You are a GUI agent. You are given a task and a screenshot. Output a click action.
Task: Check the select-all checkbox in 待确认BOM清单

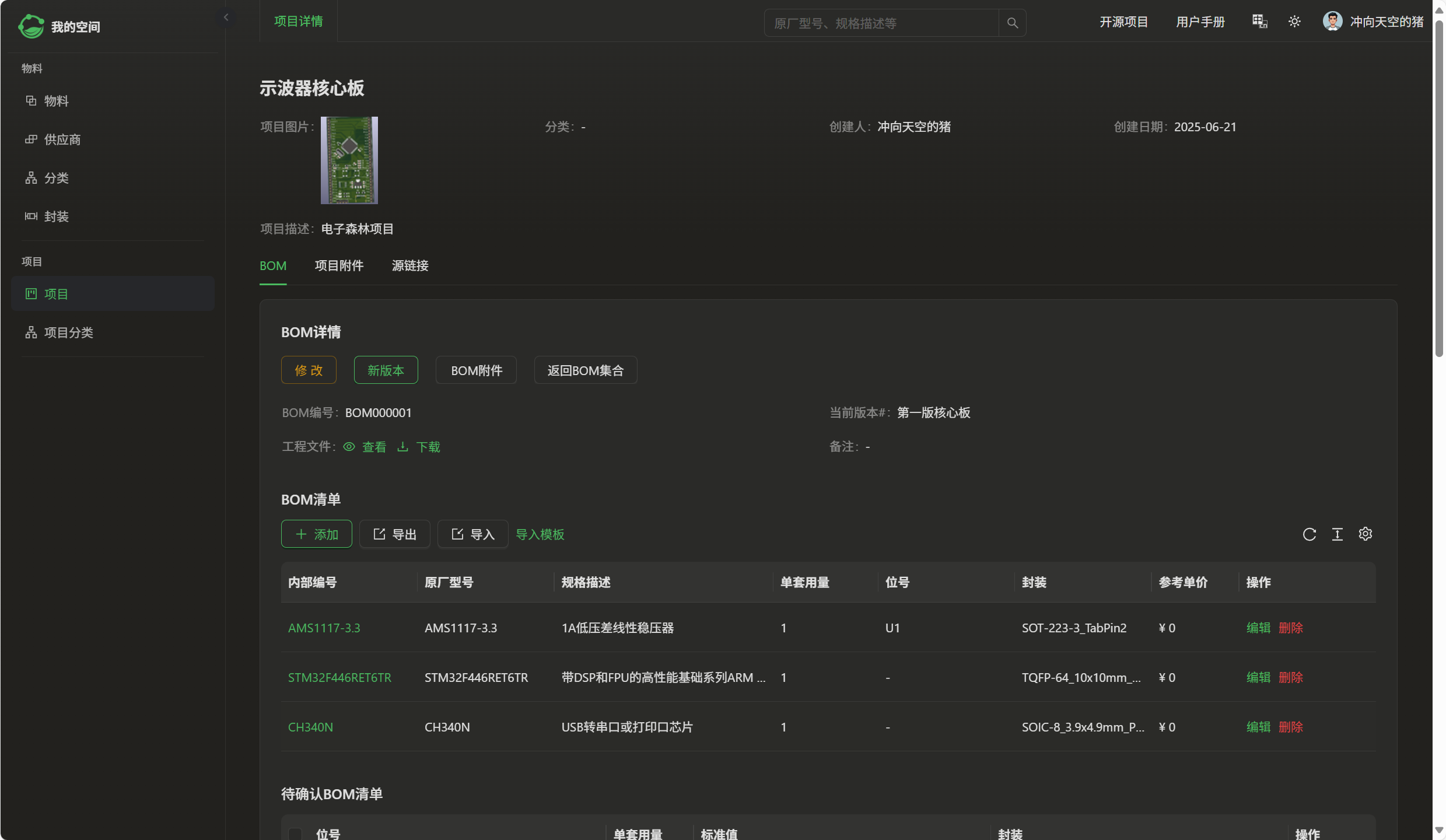click(x=296, y=834)
